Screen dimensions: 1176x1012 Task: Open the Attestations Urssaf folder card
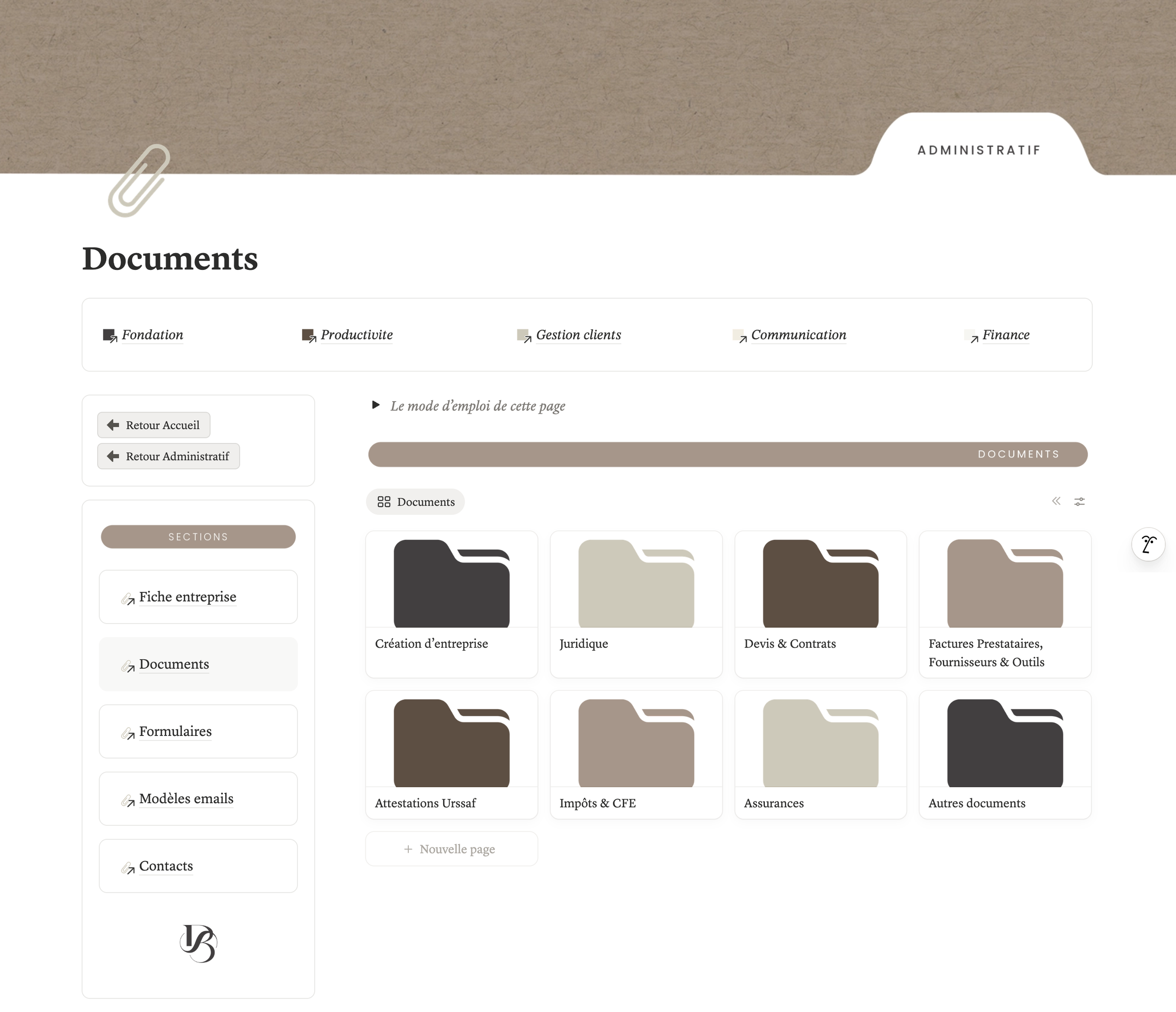click(x=452, y=754)
